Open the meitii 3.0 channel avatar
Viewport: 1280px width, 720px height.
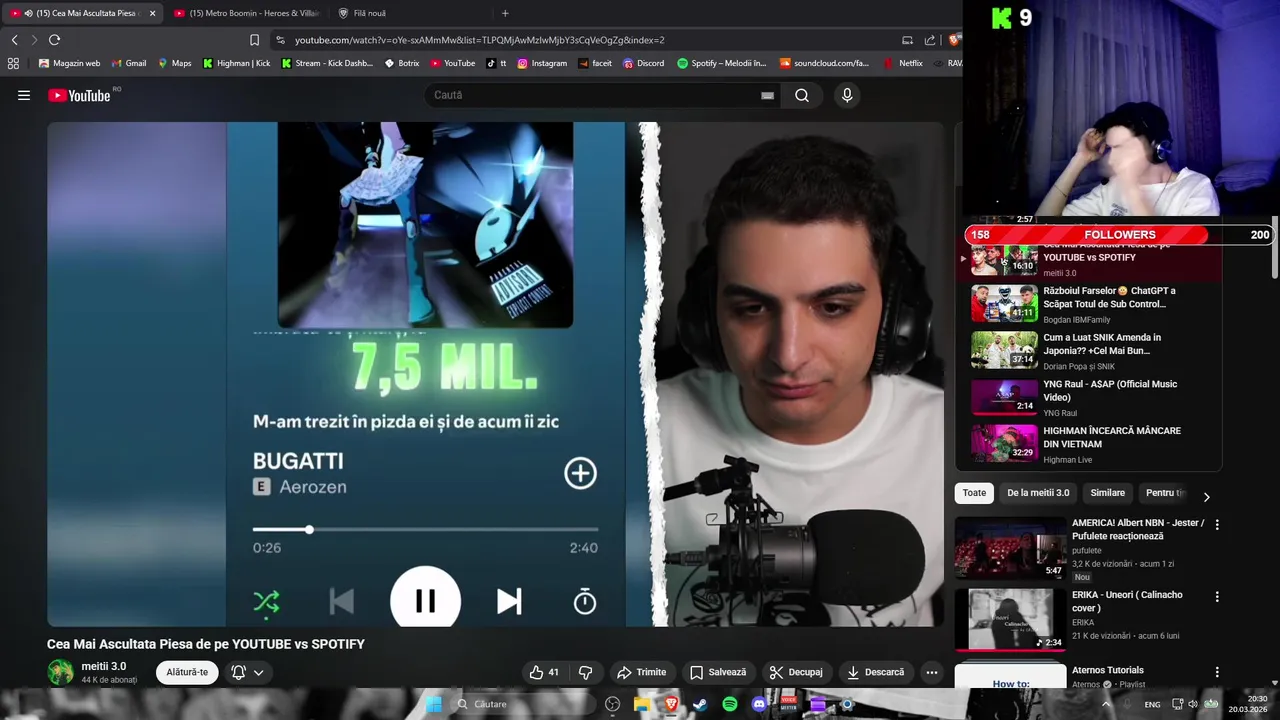point(61,672)
